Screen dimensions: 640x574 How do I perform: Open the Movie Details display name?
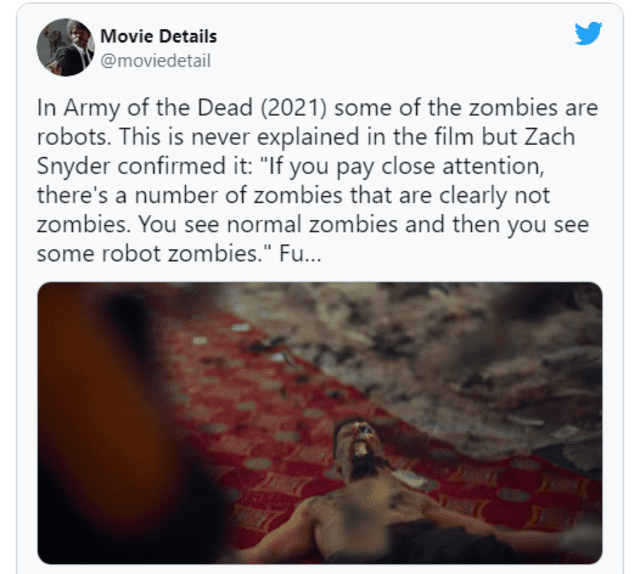[158, 36]
